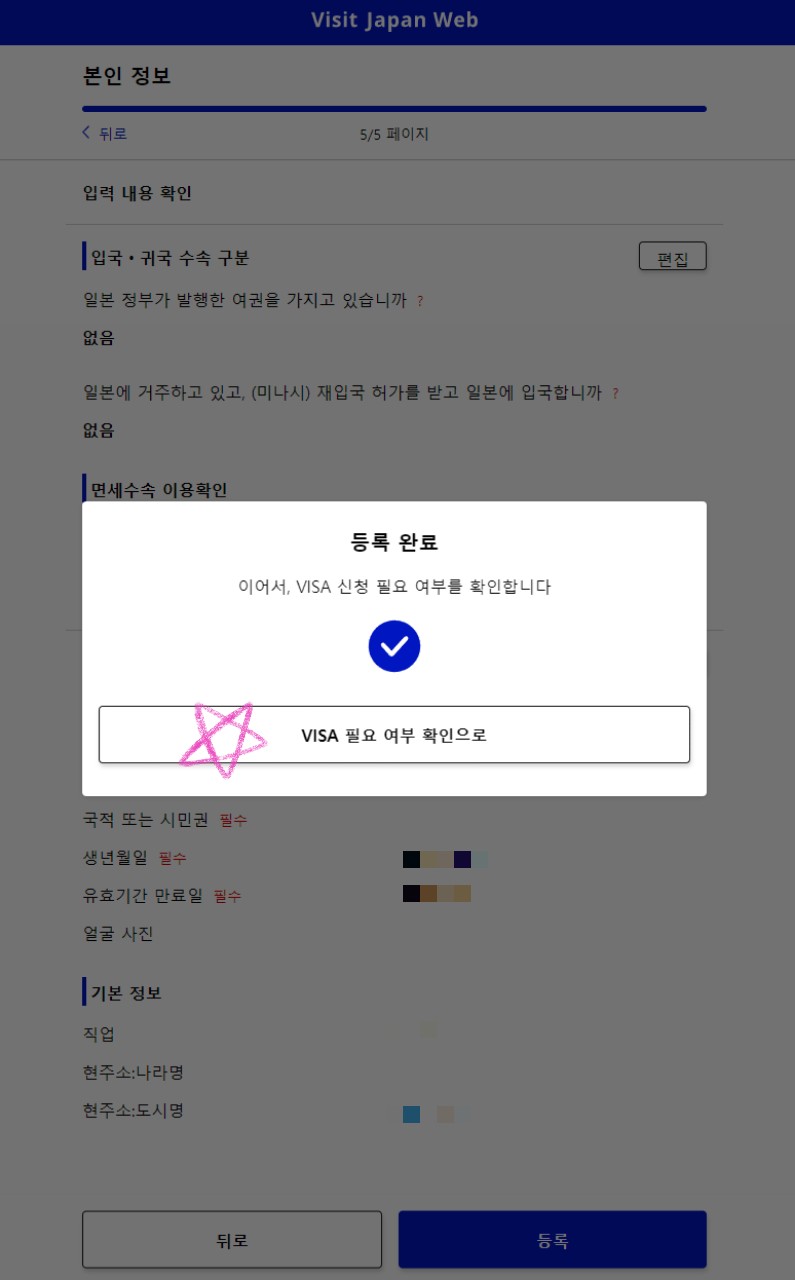
Task: Click the 기본 정보 section heading
Action: [x=126, y=993]
